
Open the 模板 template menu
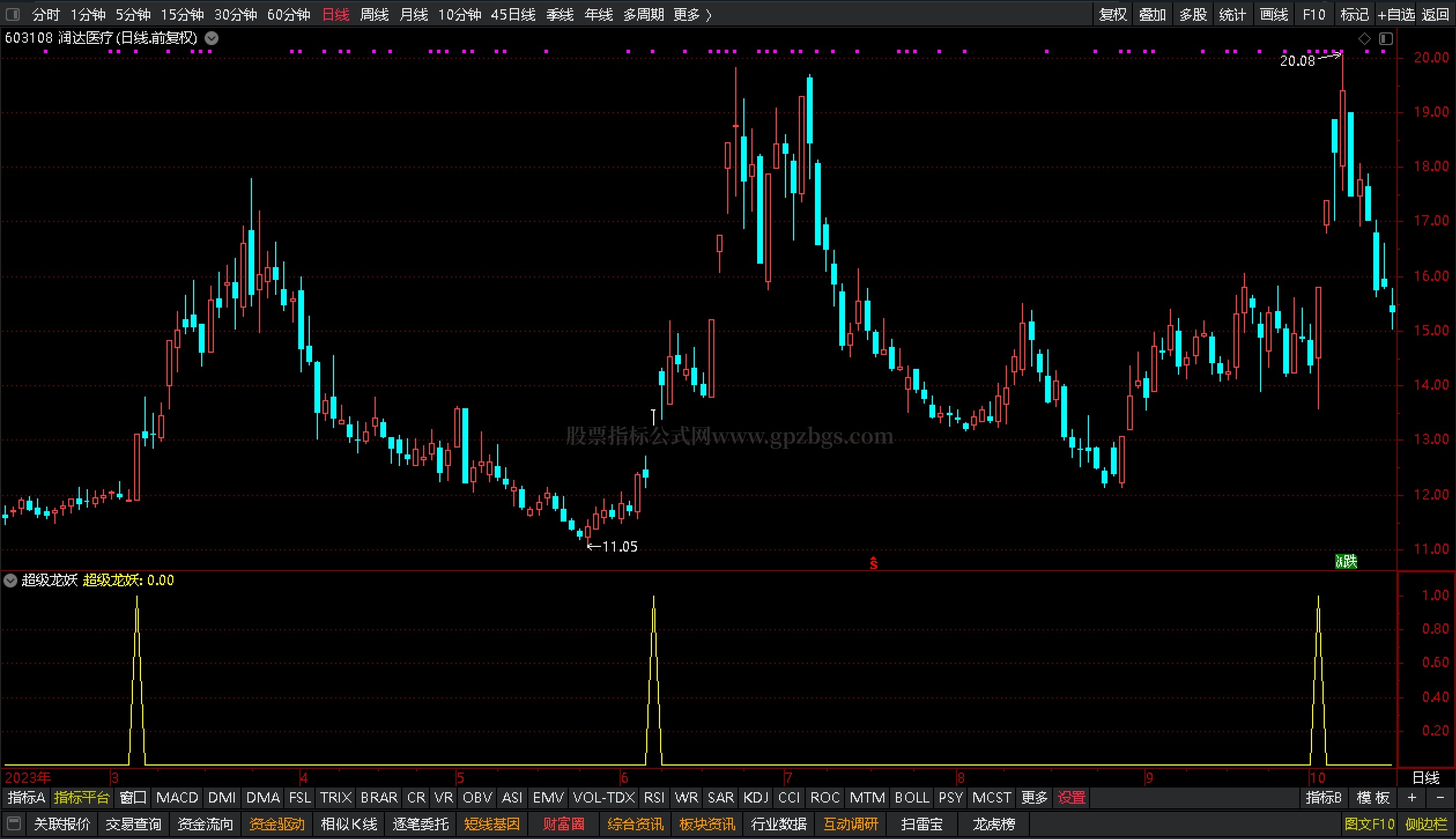click(x=1373, y=798)
